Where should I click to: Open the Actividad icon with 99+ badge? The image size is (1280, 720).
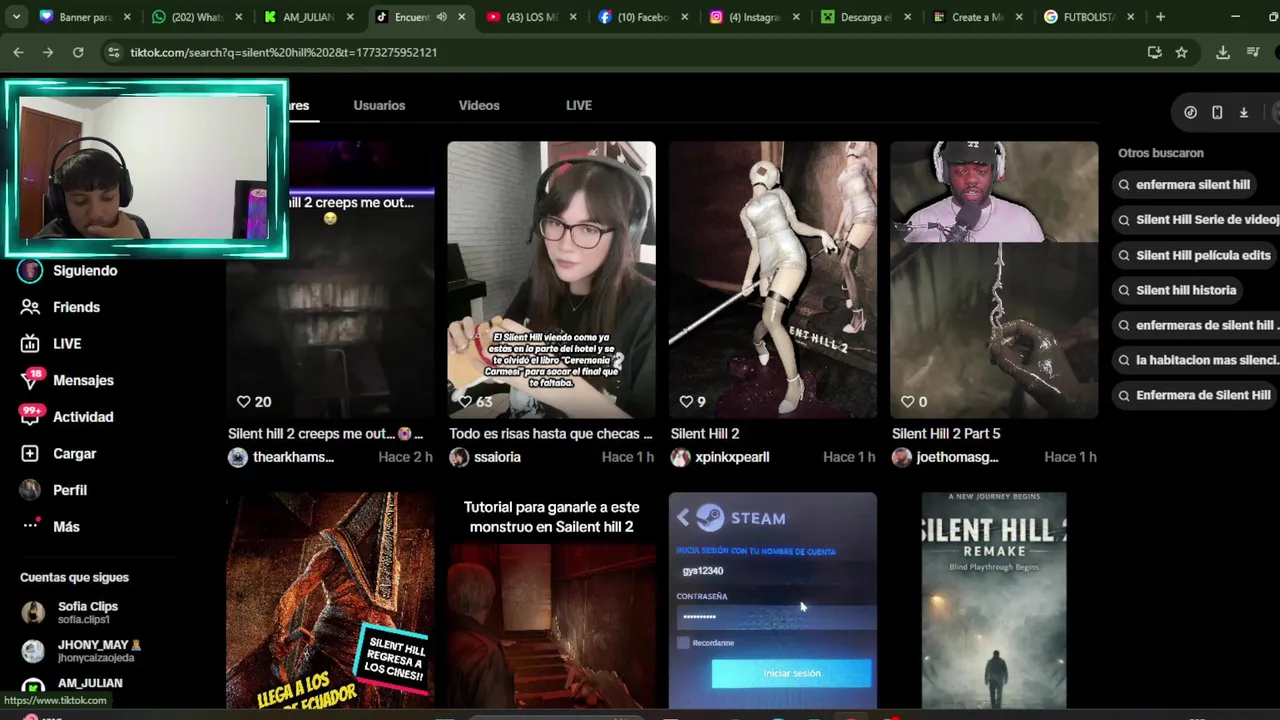point(31,416)
